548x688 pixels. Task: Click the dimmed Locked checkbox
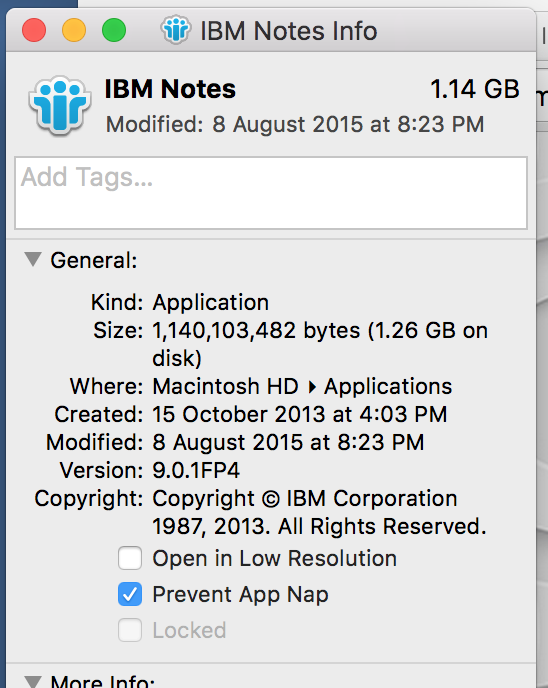pos(130,630)
